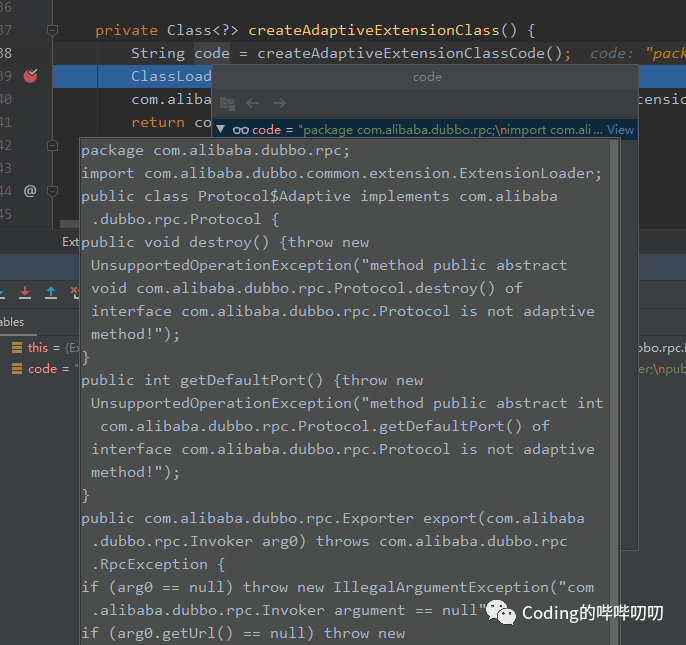Click the red X Drop Frame icon
Screen dimensions: 686x645
tap(75, 292)
